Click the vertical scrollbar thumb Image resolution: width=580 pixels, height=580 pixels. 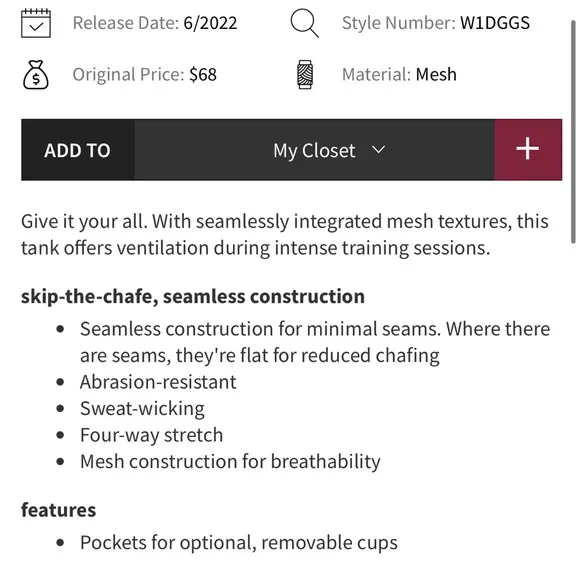[x=573, y=131]
